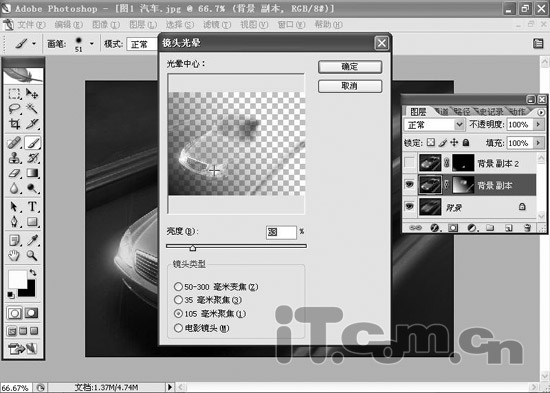This screenshot has width=550, height=393.
Task: Switch to the 图层 tab
Action: point(418,112)
